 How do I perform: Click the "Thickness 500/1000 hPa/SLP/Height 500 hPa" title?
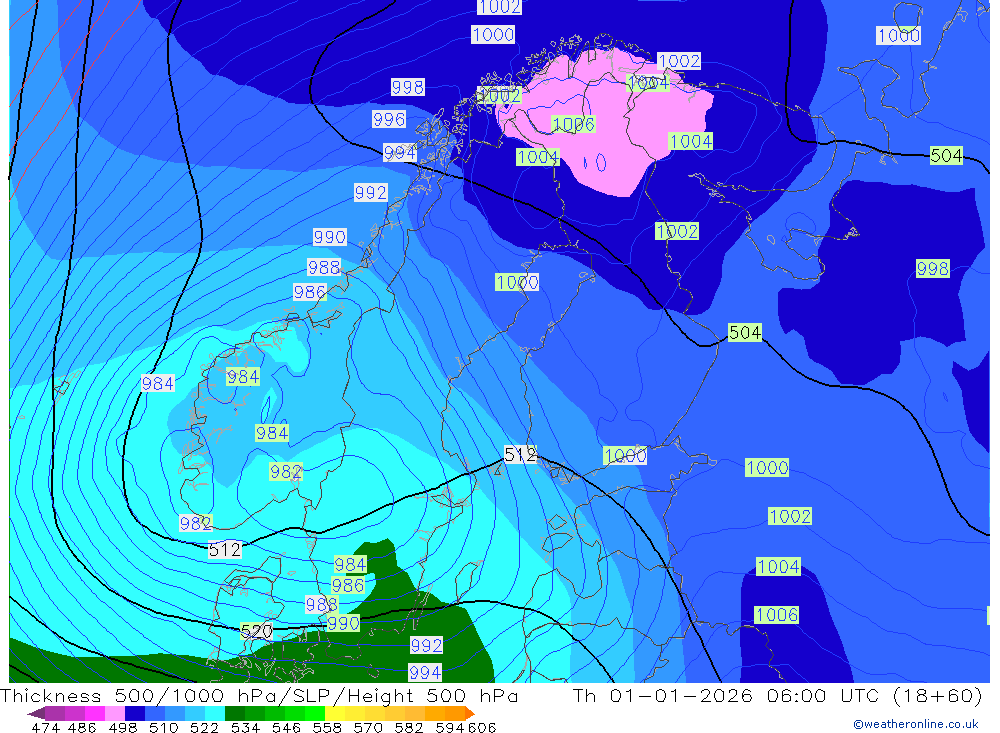pos(259,696)
